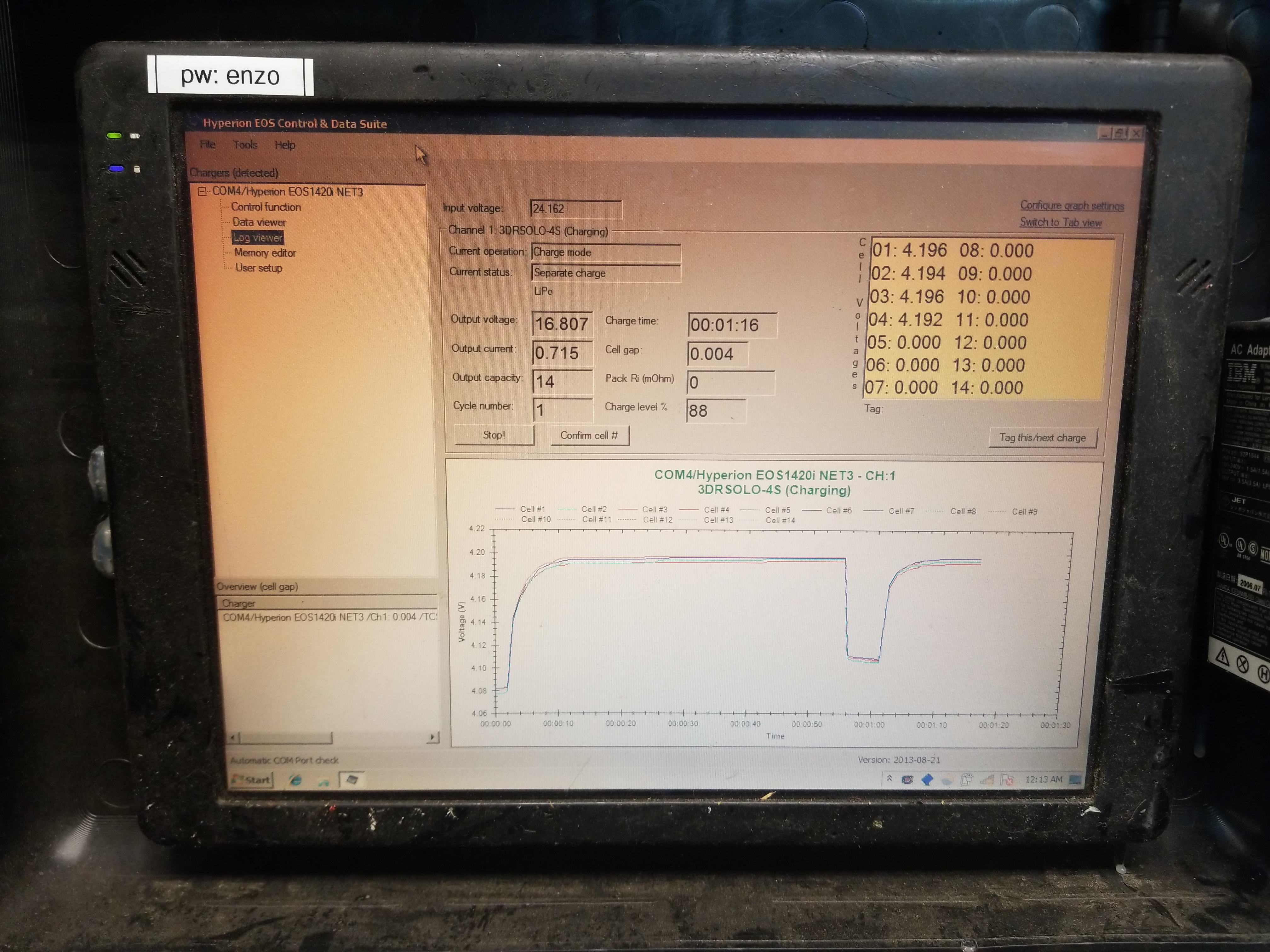Click the Version: 2013-08-21 text
Viewport: 1270px width, 952px height.
click(899, 760)
